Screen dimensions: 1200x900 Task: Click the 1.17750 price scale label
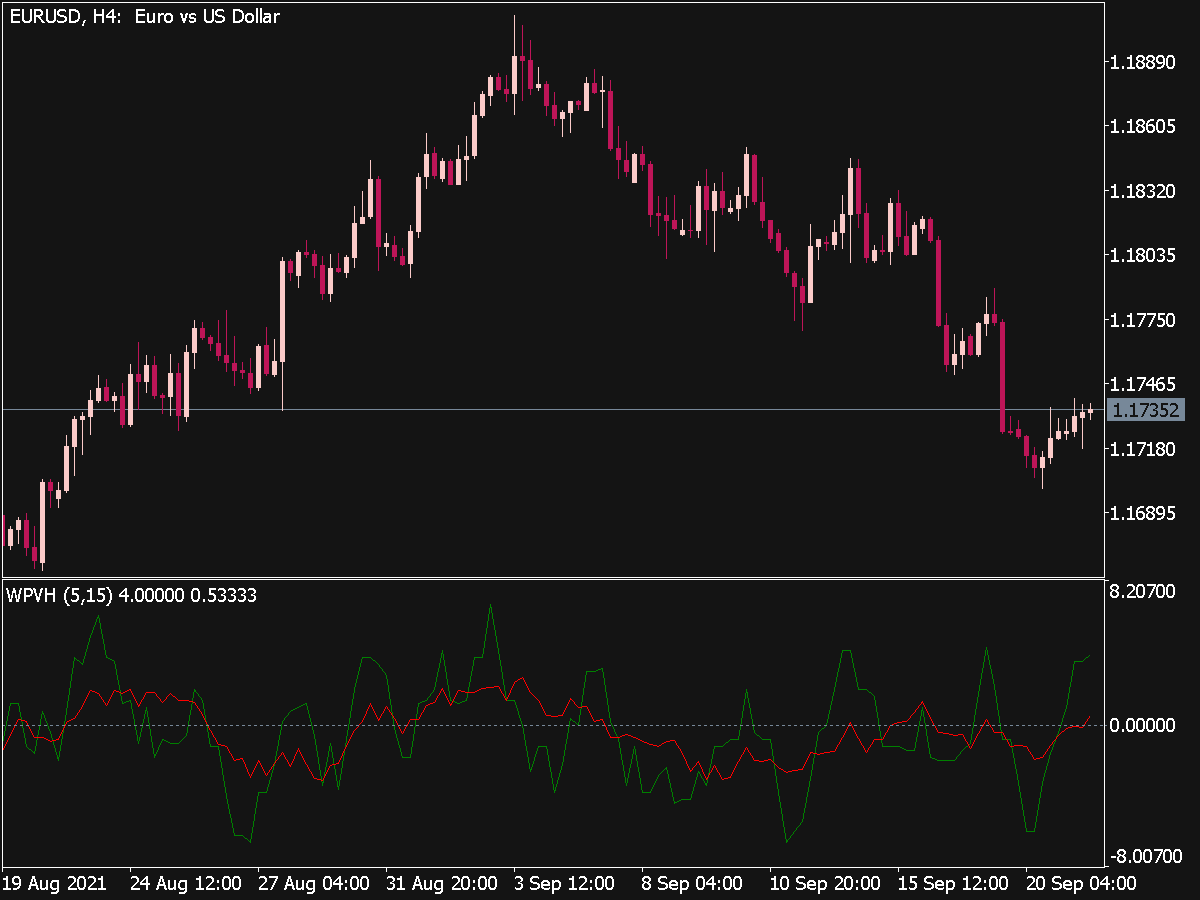coord(1145,322)
